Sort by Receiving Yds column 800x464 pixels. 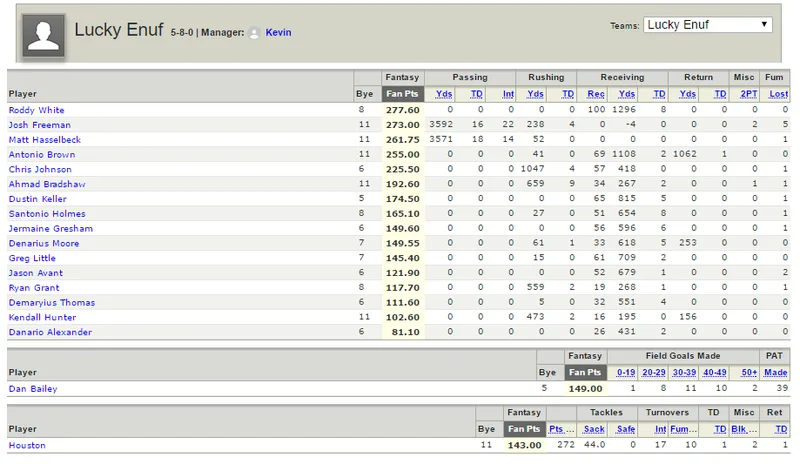627,93
